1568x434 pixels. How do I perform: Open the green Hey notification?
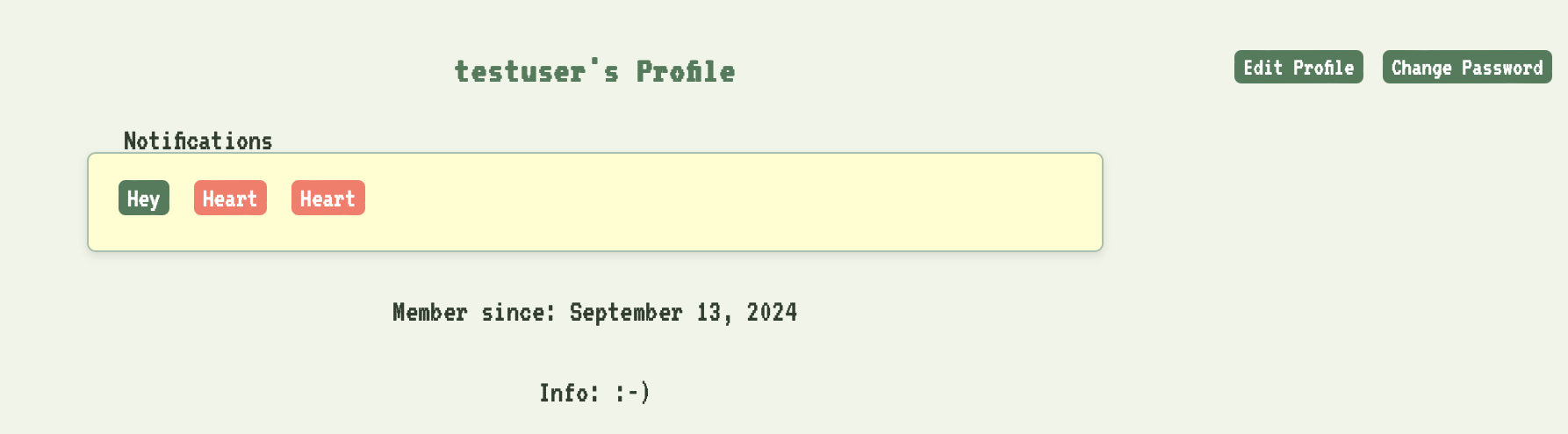click(x=143, y=199)
